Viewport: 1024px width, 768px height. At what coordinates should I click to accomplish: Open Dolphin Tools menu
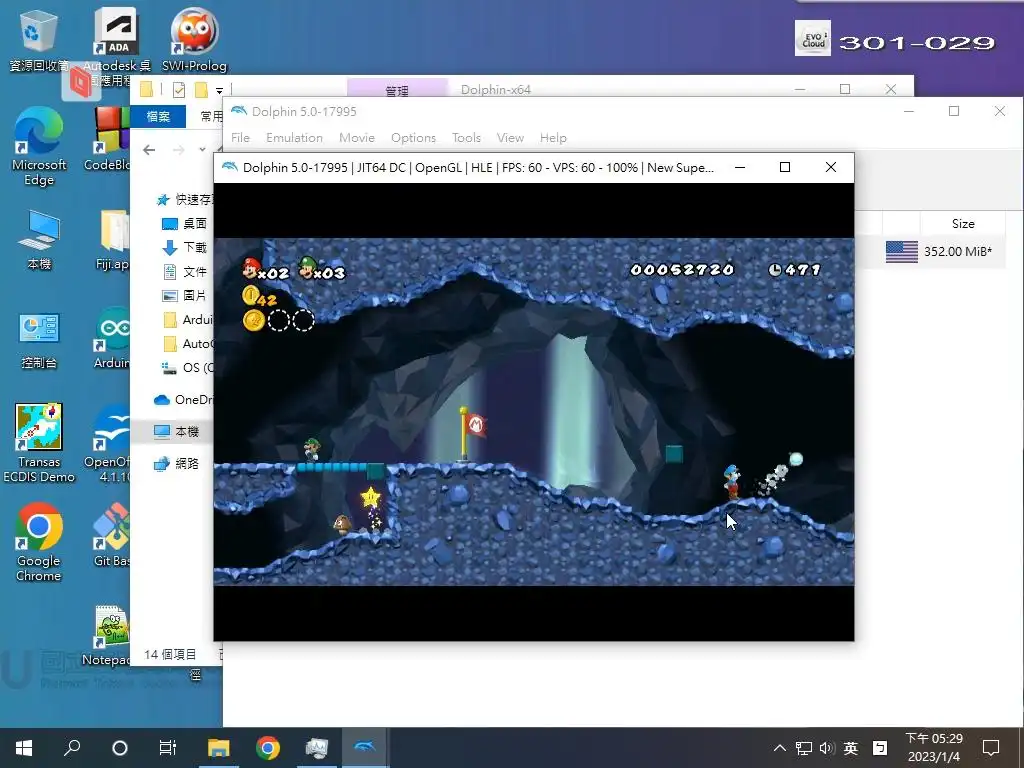[466, 138]
